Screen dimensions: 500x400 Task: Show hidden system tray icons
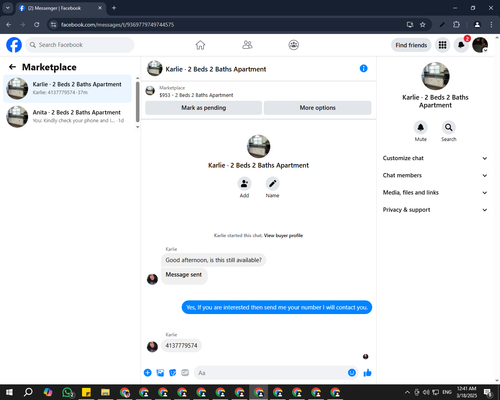click(x=407, y=392)
